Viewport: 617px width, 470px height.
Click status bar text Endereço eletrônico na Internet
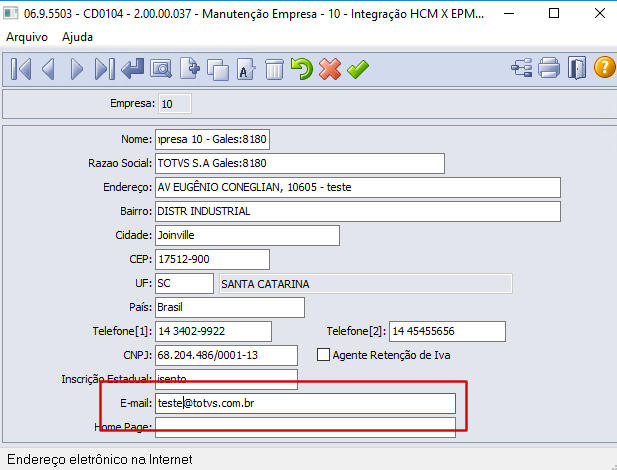pos(100,459)
